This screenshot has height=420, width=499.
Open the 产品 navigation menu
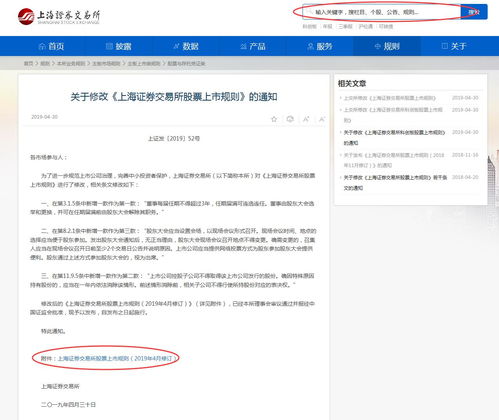tap(253, 46)
